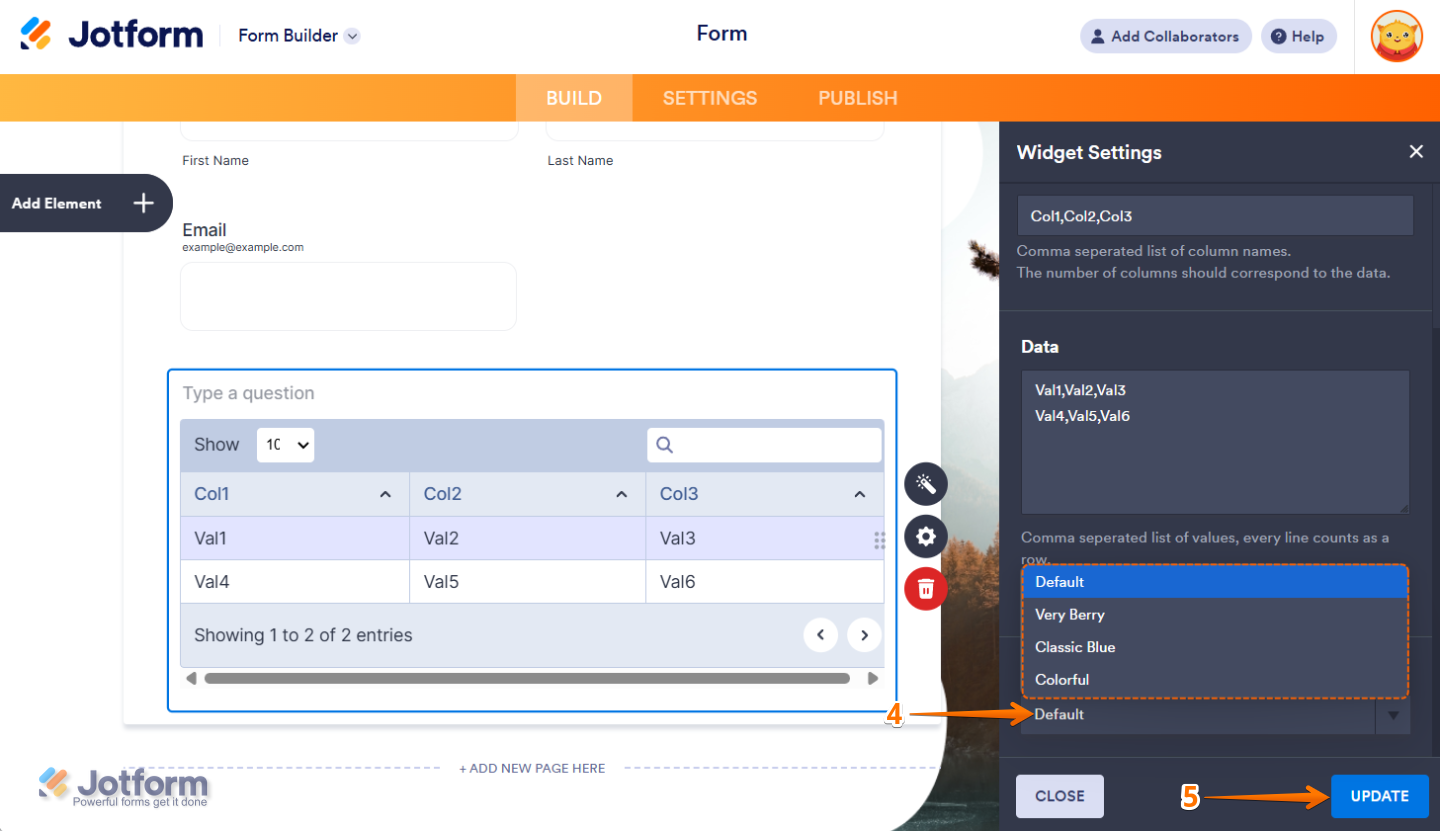Image resolution: width=1440 pixels, height=831 pixels.
Task: Switch to the SETTINGS tab
Action: click(709, 97)
